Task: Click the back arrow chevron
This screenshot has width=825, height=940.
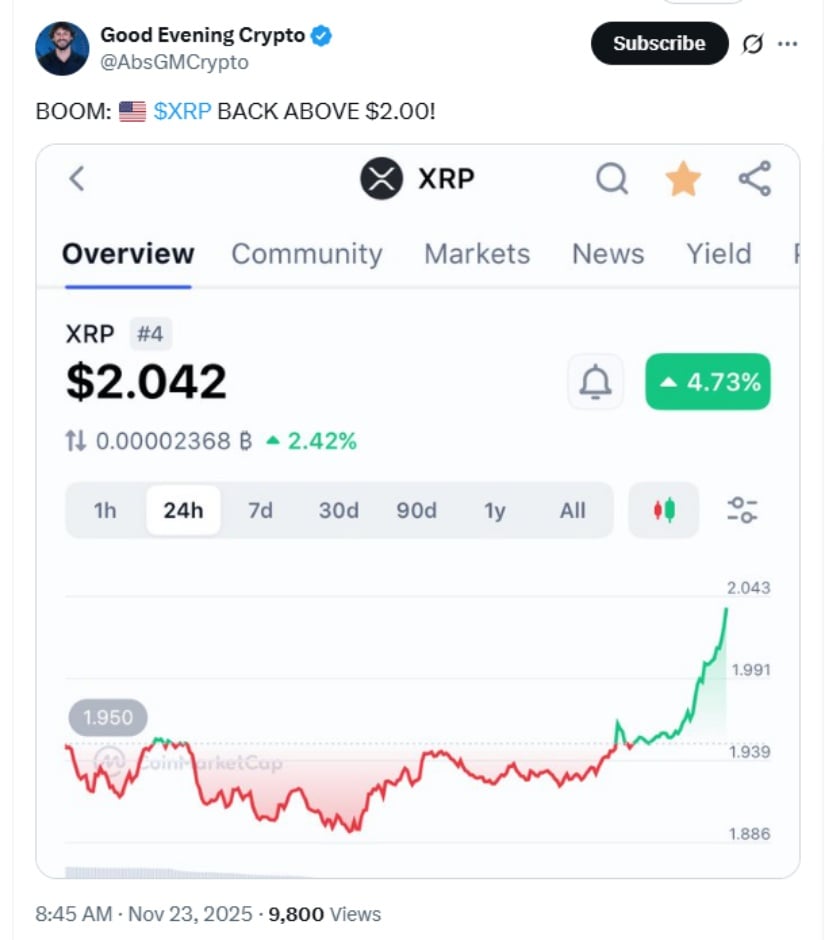Action: point(77,179)
